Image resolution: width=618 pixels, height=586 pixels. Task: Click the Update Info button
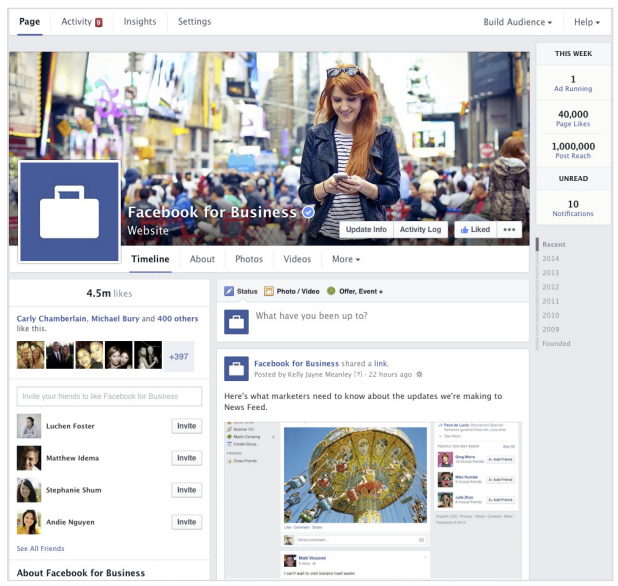tap(366, 229)
